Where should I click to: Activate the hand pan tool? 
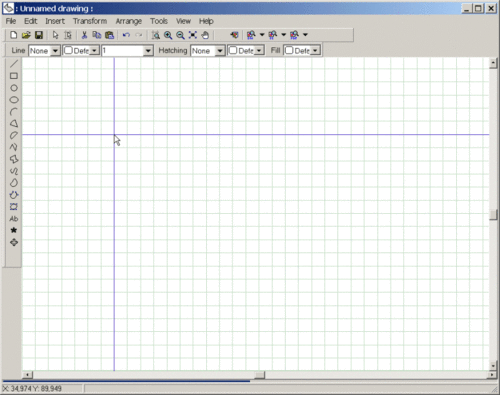coord(205,35)
